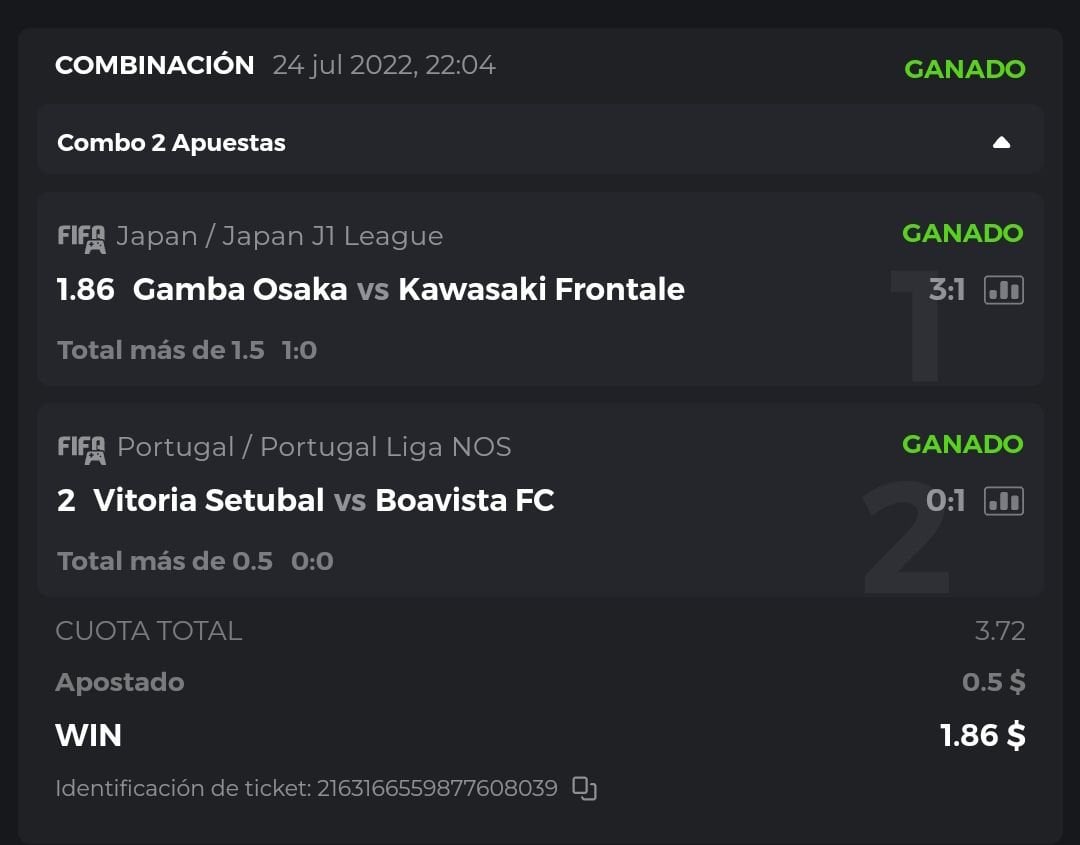Collapse the Combo 2 Apuestas arrow
The width and height of the screenshot is (1080, 845).
1001,142
